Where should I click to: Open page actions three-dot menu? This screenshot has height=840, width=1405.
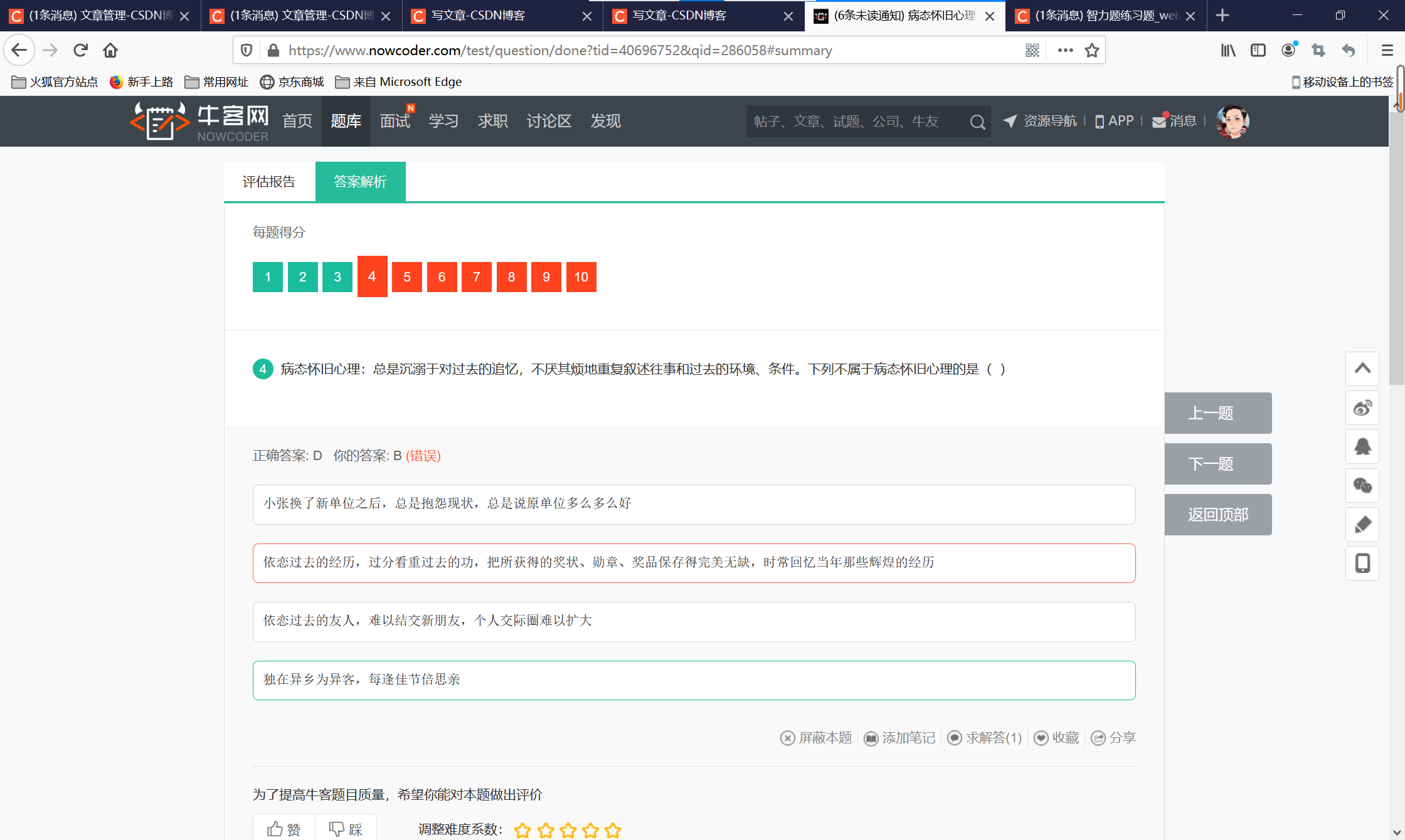click(1065, 50)
